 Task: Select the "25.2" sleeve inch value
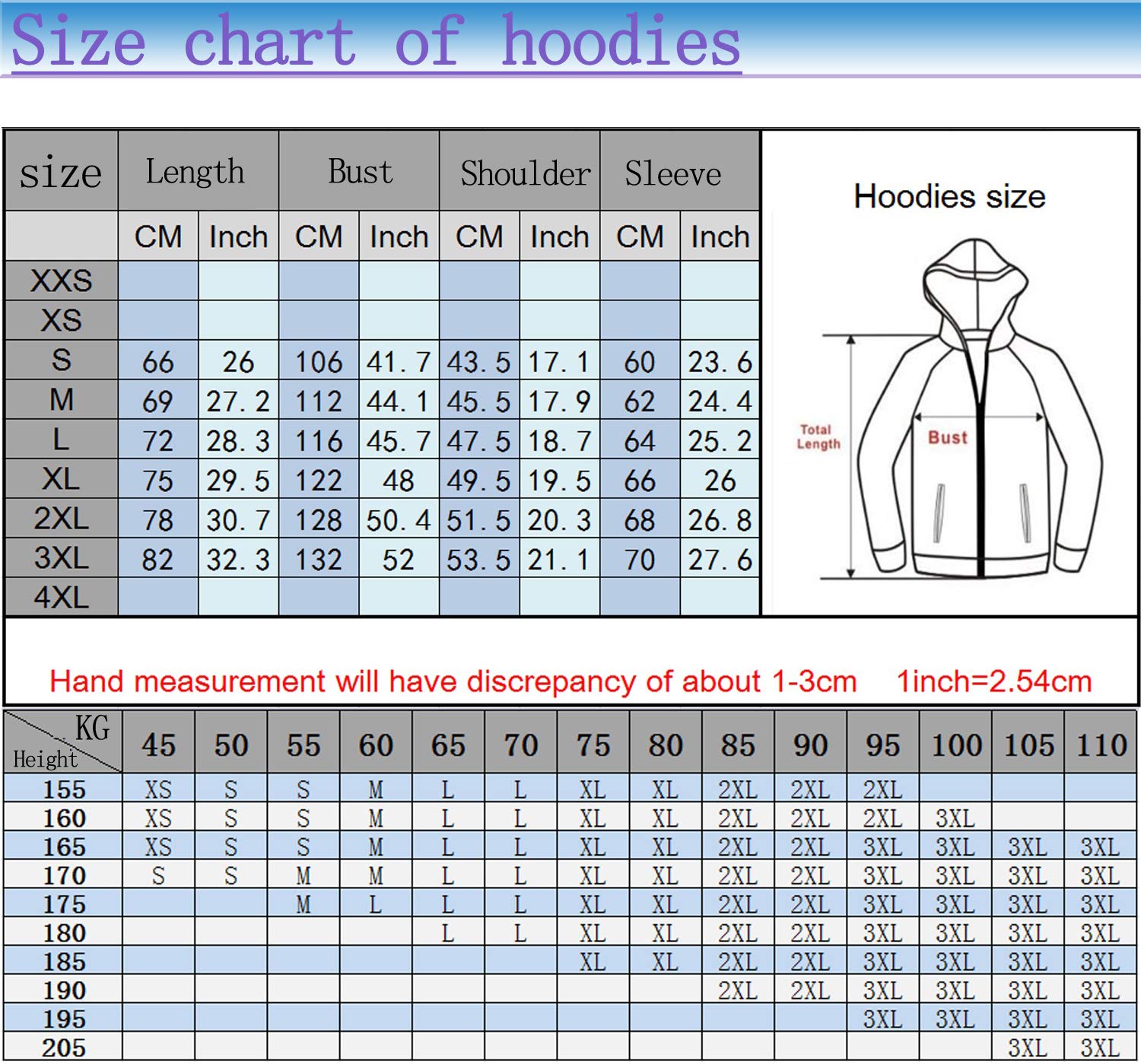[720, 440]
